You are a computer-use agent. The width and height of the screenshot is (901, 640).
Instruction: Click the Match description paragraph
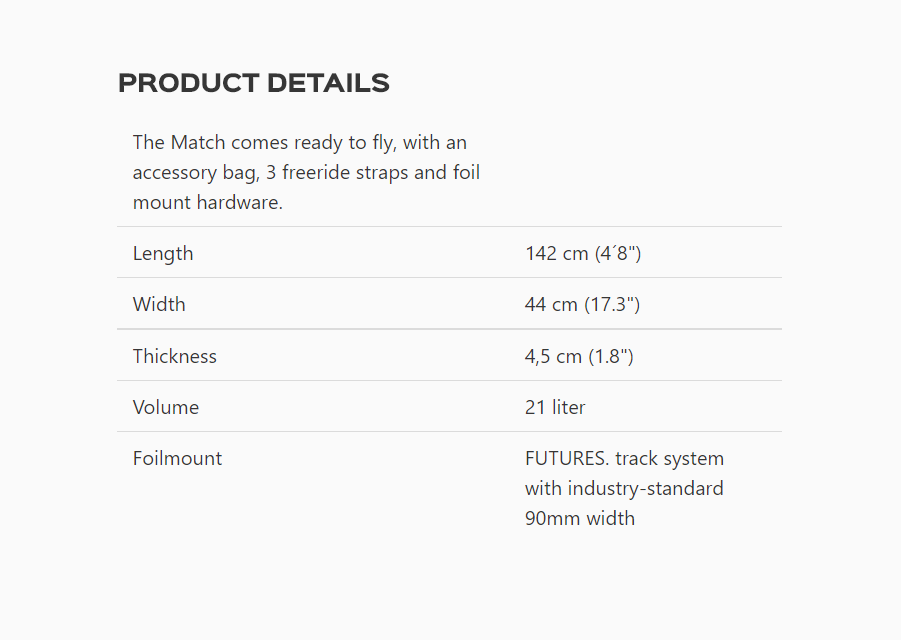click(x=306, y=172)
